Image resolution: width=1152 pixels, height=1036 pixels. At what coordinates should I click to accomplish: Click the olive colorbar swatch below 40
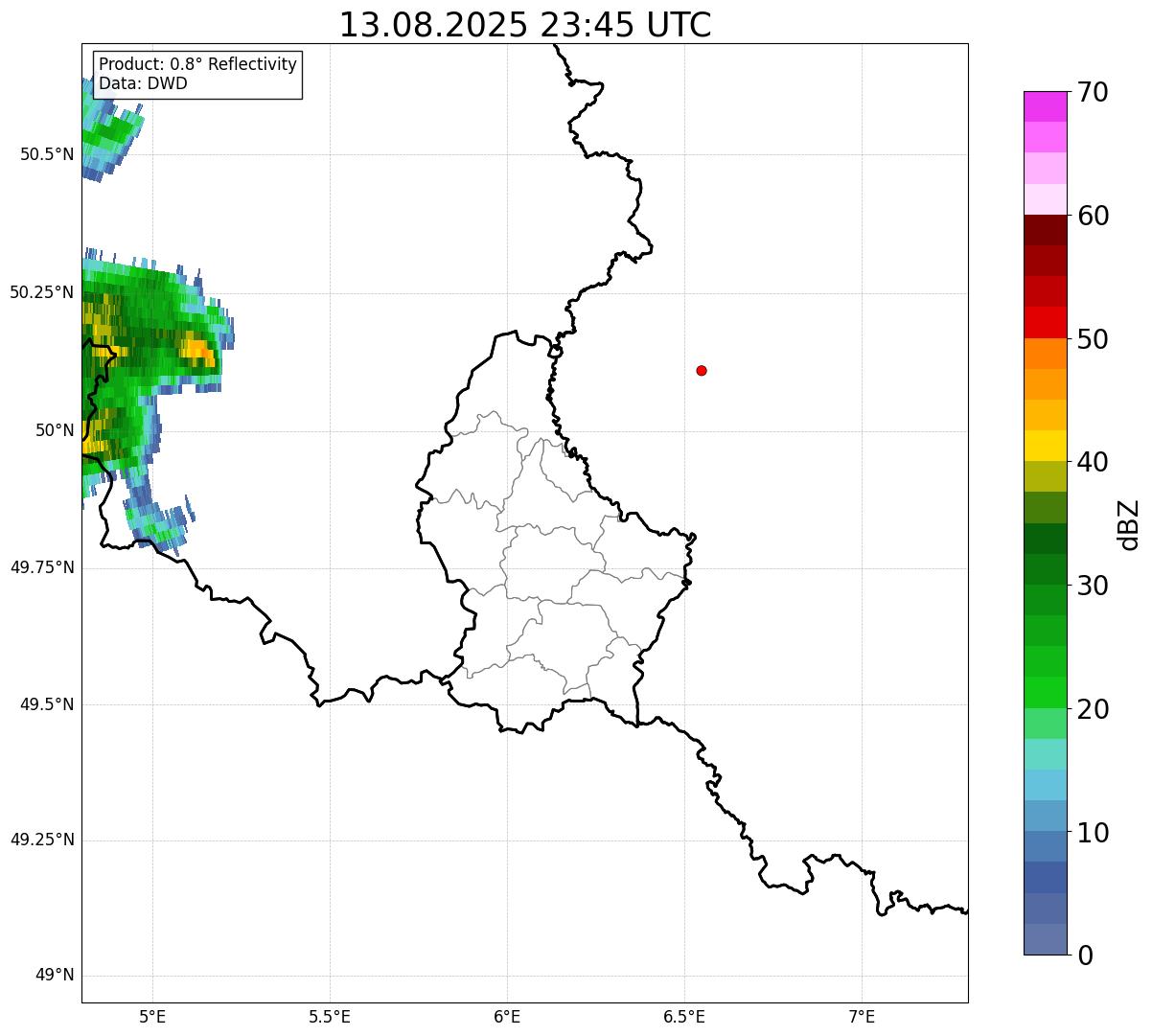tap(1045, 476)
